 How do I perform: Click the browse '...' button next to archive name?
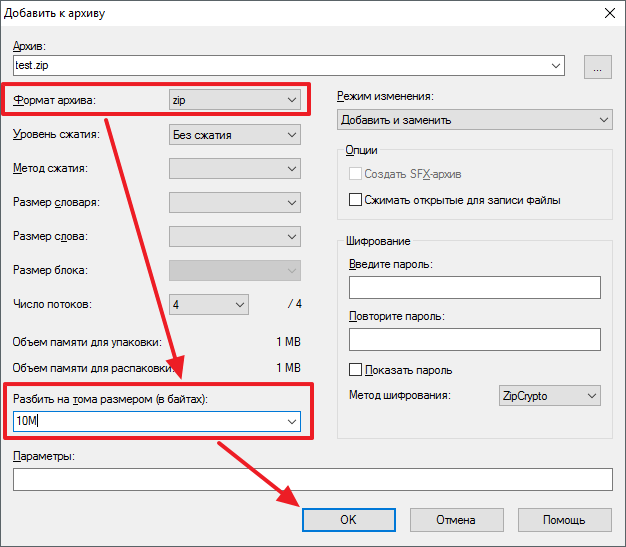click(598, 67)
